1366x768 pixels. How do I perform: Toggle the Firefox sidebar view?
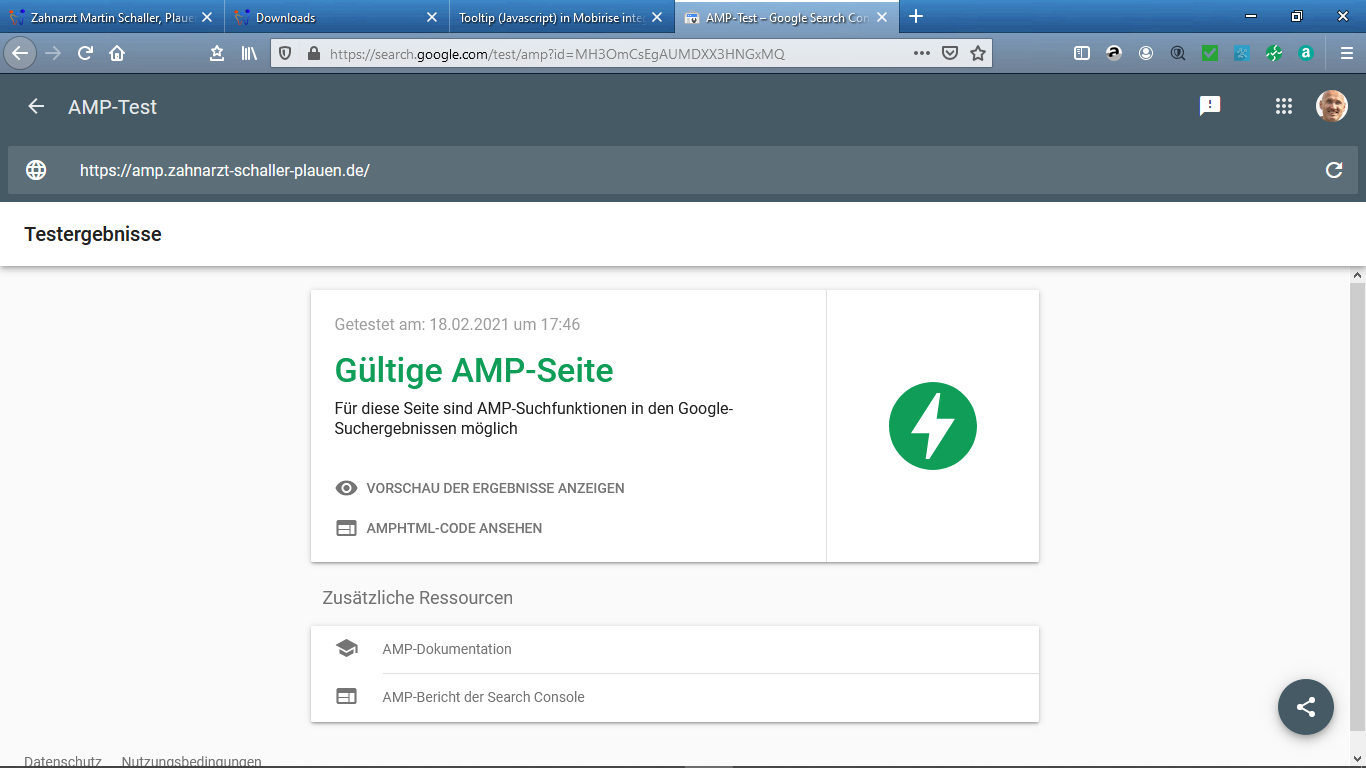coord(1082,54)
